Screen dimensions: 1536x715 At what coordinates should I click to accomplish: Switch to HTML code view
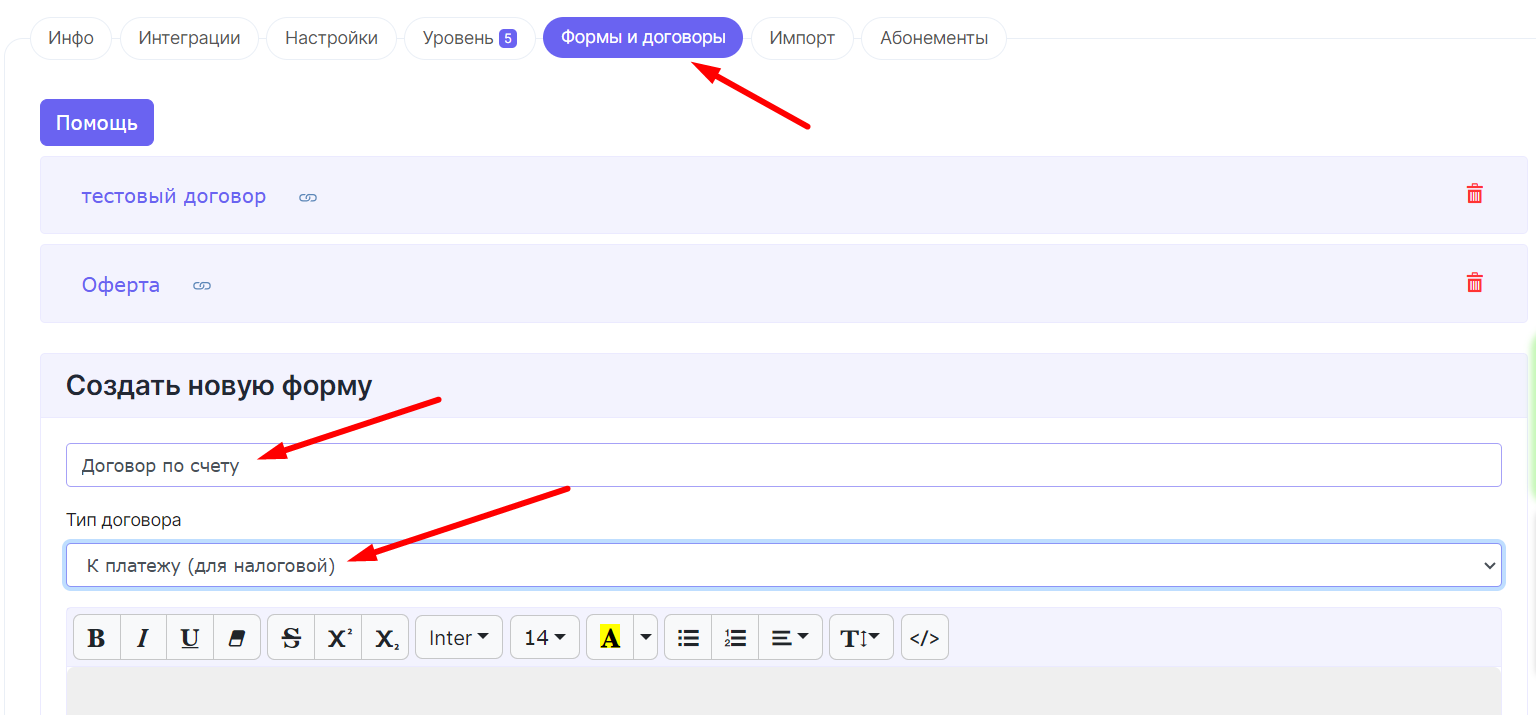[x=925, y=637]
